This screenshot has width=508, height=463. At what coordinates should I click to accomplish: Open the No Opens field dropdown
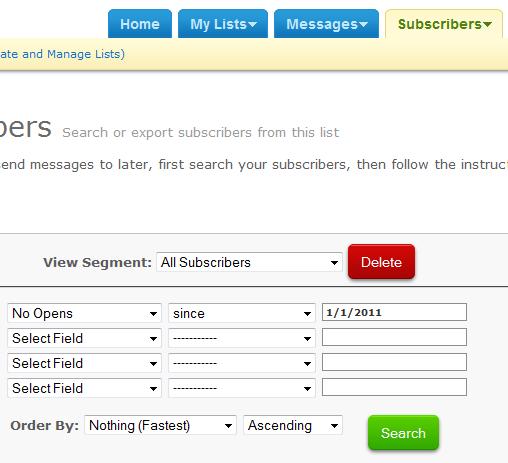pos(84,313)
